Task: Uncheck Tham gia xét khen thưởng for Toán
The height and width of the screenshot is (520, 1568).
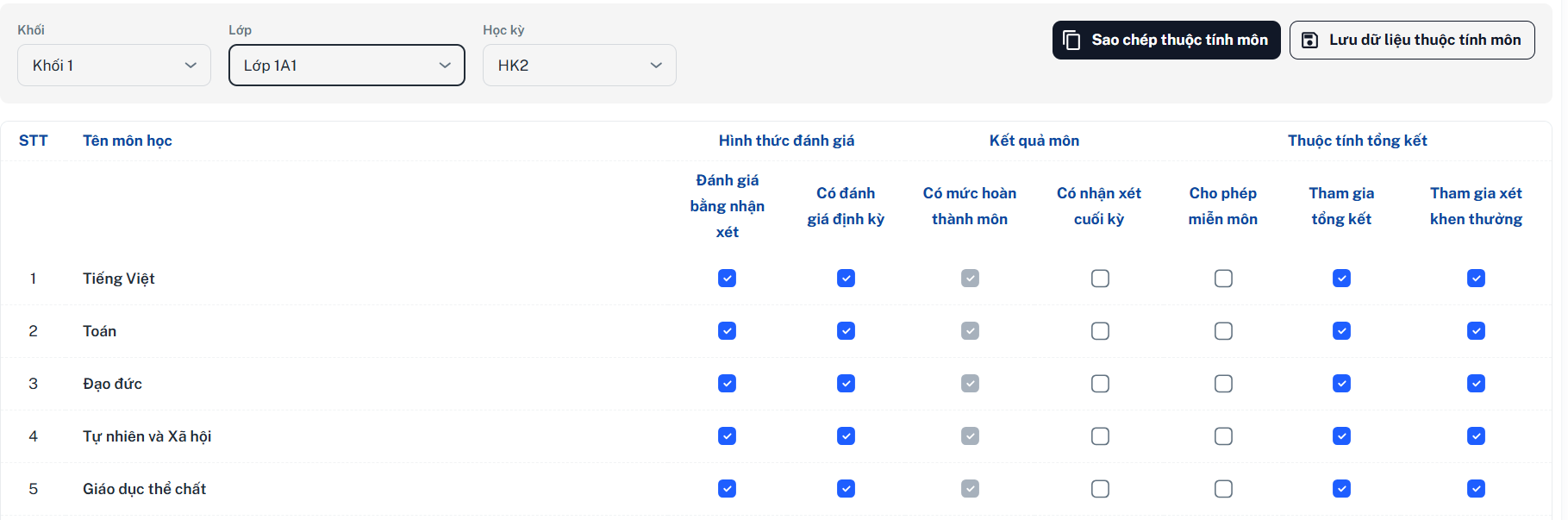Action: [1477, 331]
